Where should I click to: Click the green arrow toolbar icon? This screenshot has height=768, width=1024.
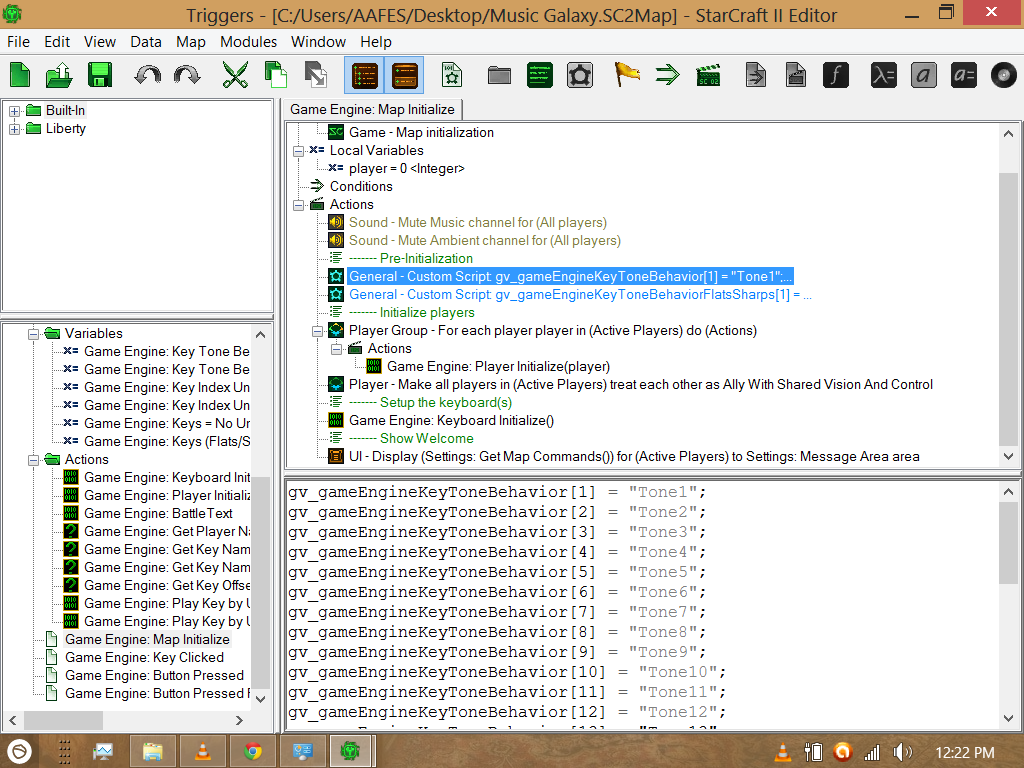click(667, 74)
